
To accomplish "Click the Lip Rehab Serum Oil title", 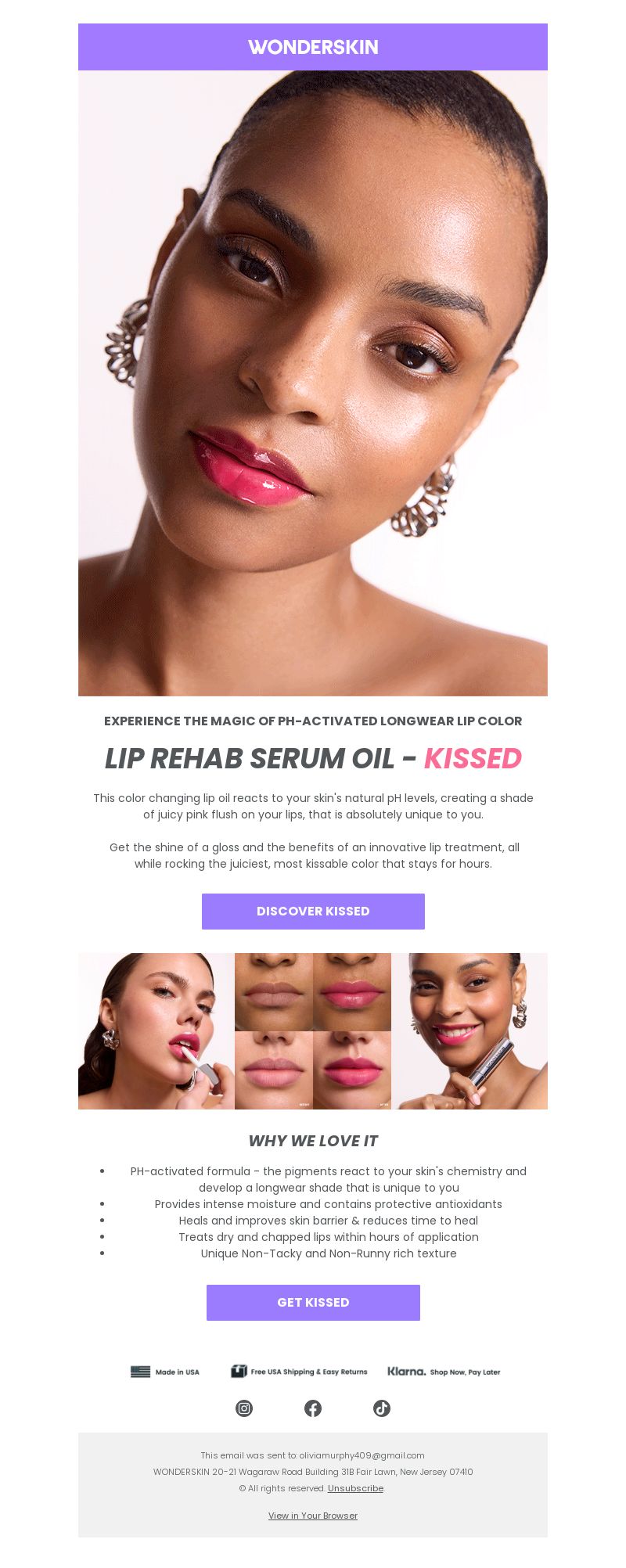I will pos(250,758).
